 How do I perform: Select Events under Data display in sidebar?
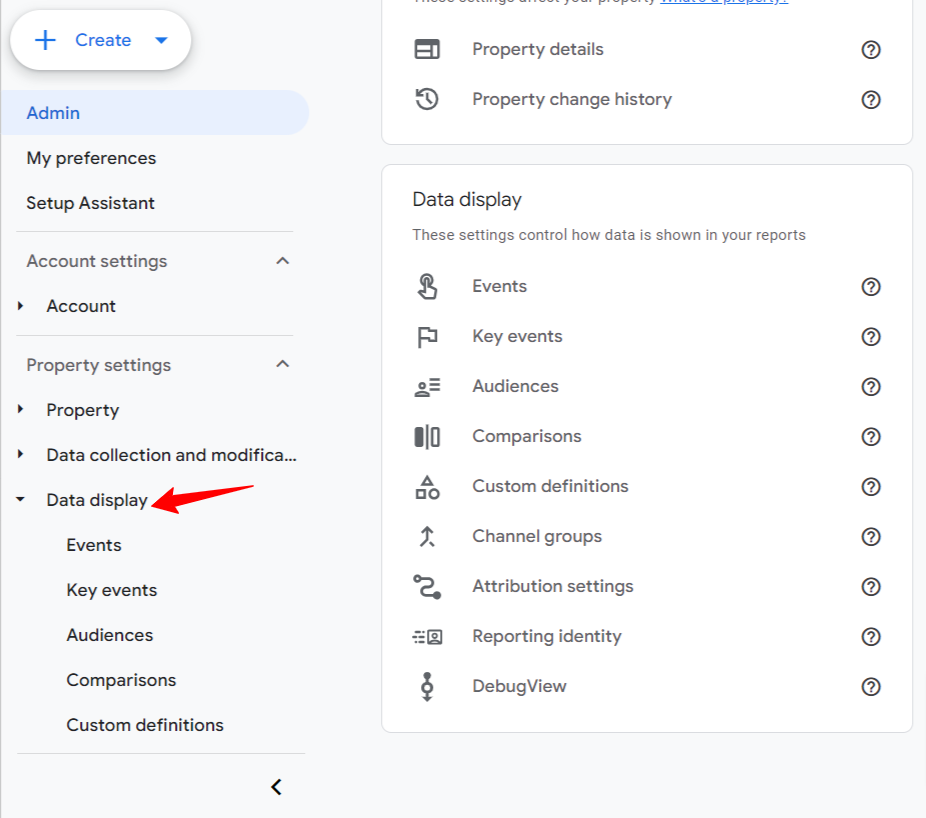click(94, 545)
